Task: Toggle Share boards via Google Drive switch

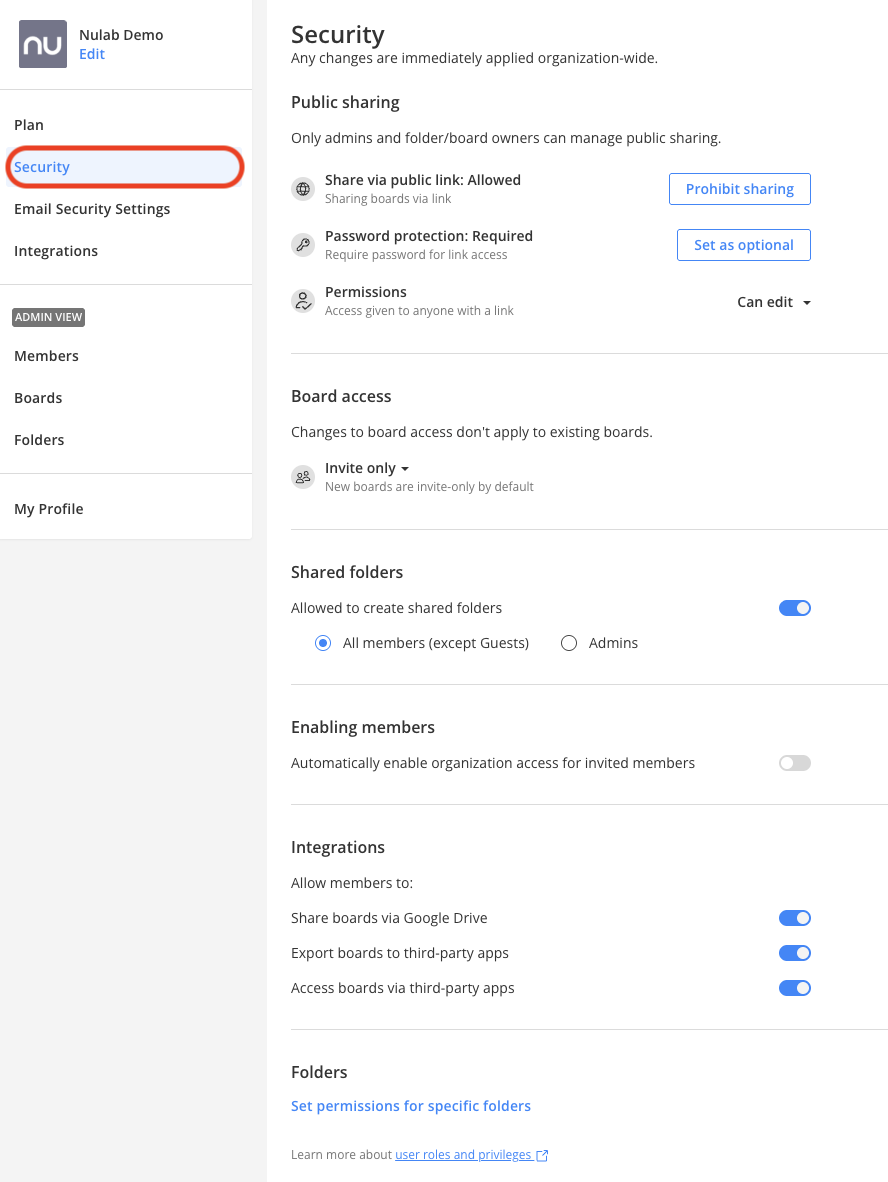Action: point(795,917)
